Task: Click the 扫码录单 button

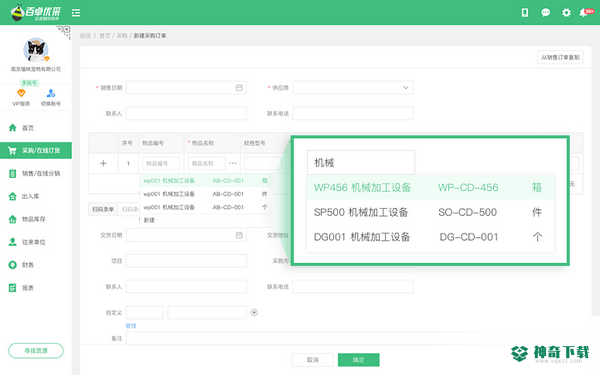Action: point(103,209)
